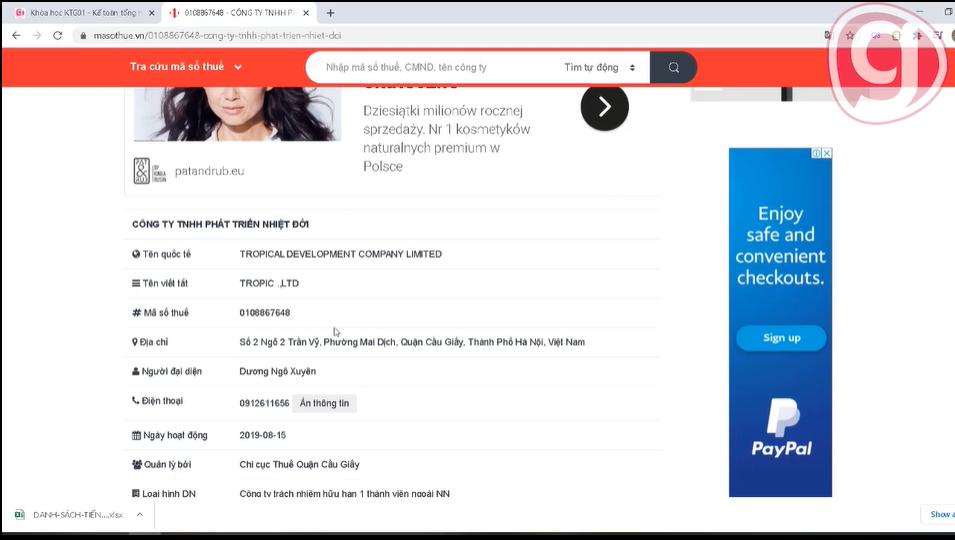Click the building icon beside Loại hình DN

pyautogui.click(x=136, y=494)
